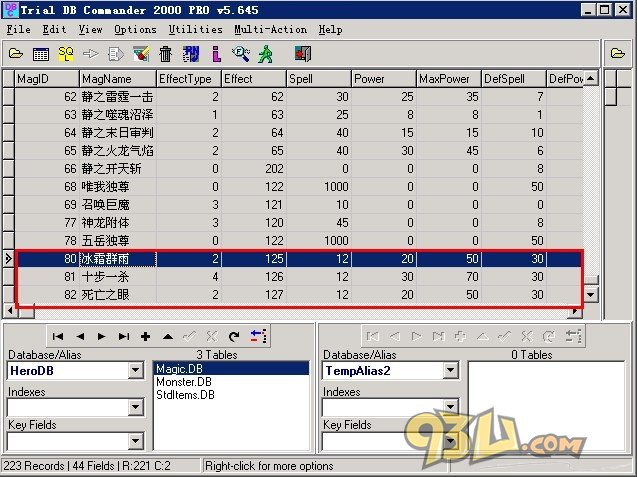Jump to first record in left navigator
This screenshot has height=477, width=637.
pos(58,336)
